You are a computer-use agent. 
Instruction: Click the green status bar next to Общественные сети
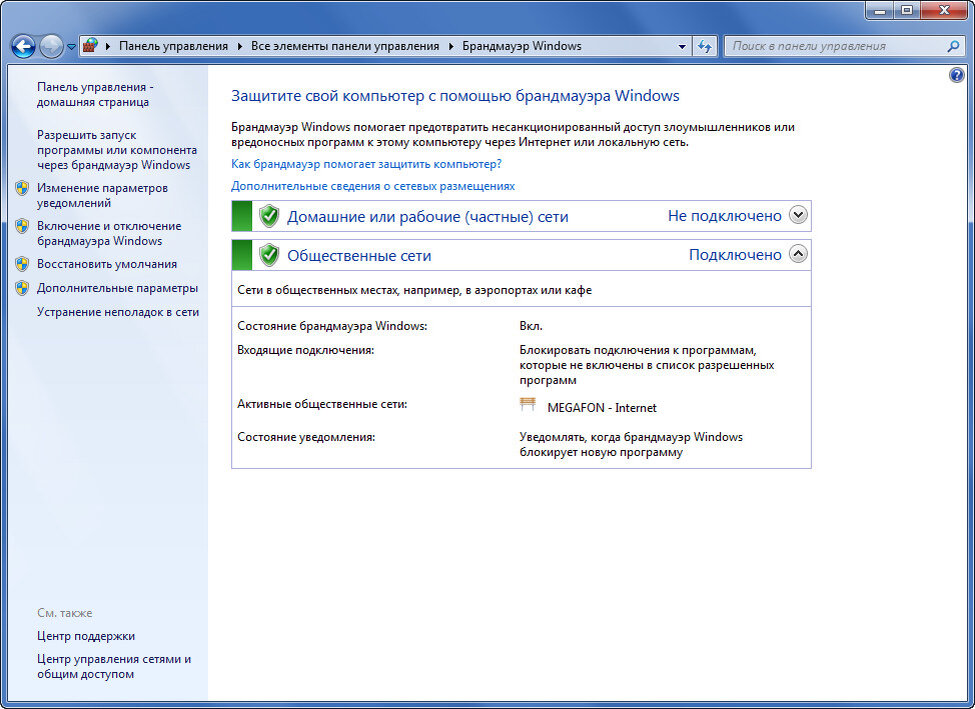pos(240,255)
